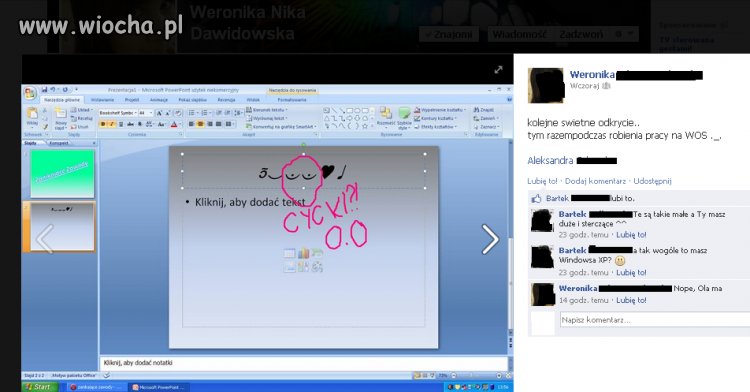Click Zamień to replace text
Image resolution: width=750 pixels, height=392 pixels.
[486, 119]
